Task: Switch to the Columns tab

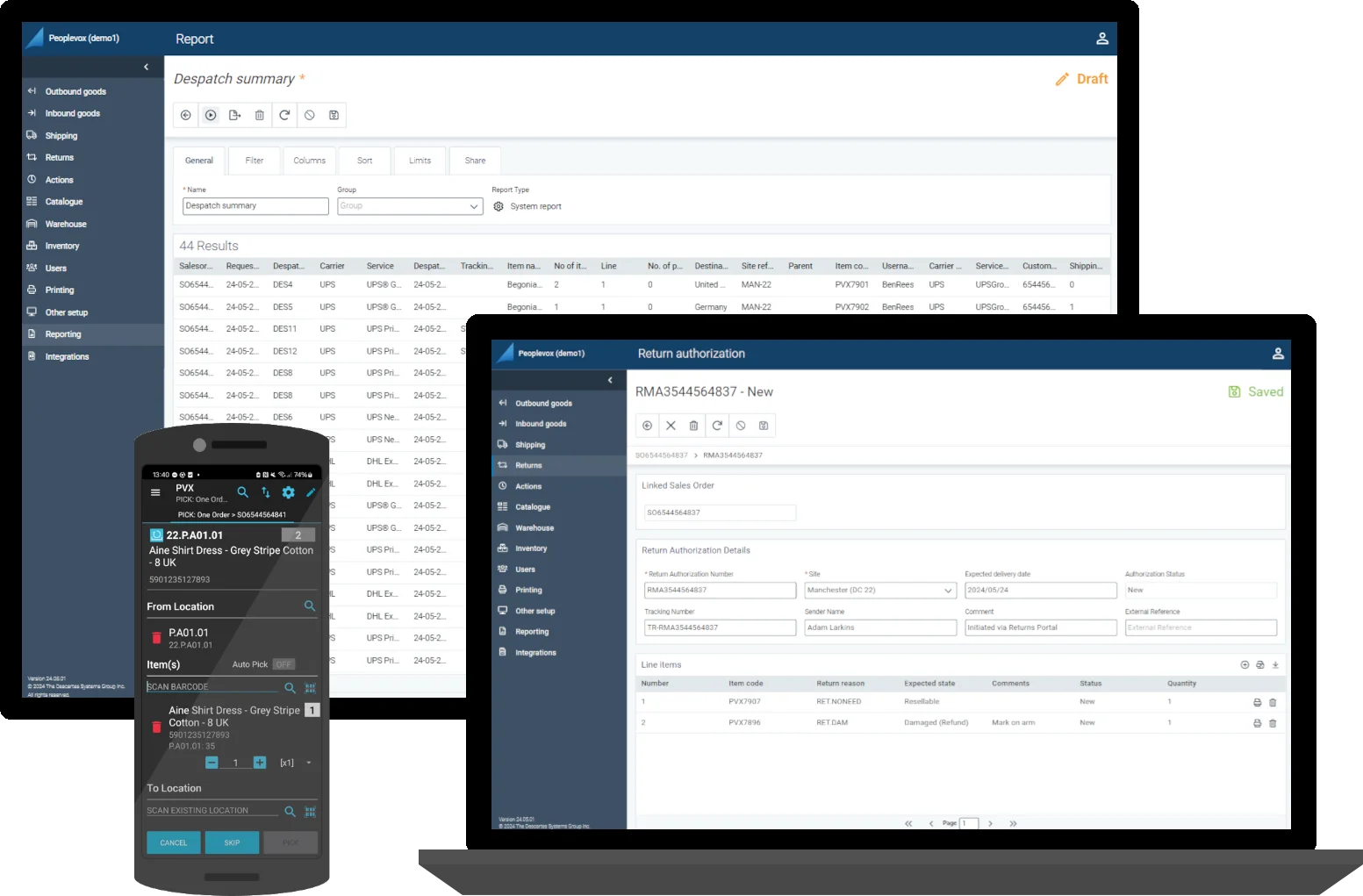Action: click(309, 161)
